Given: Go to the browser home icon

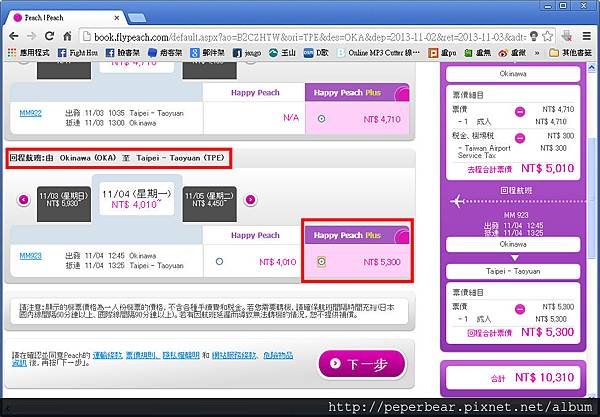Looking at the screenshot, I should (x=67, y=36).
